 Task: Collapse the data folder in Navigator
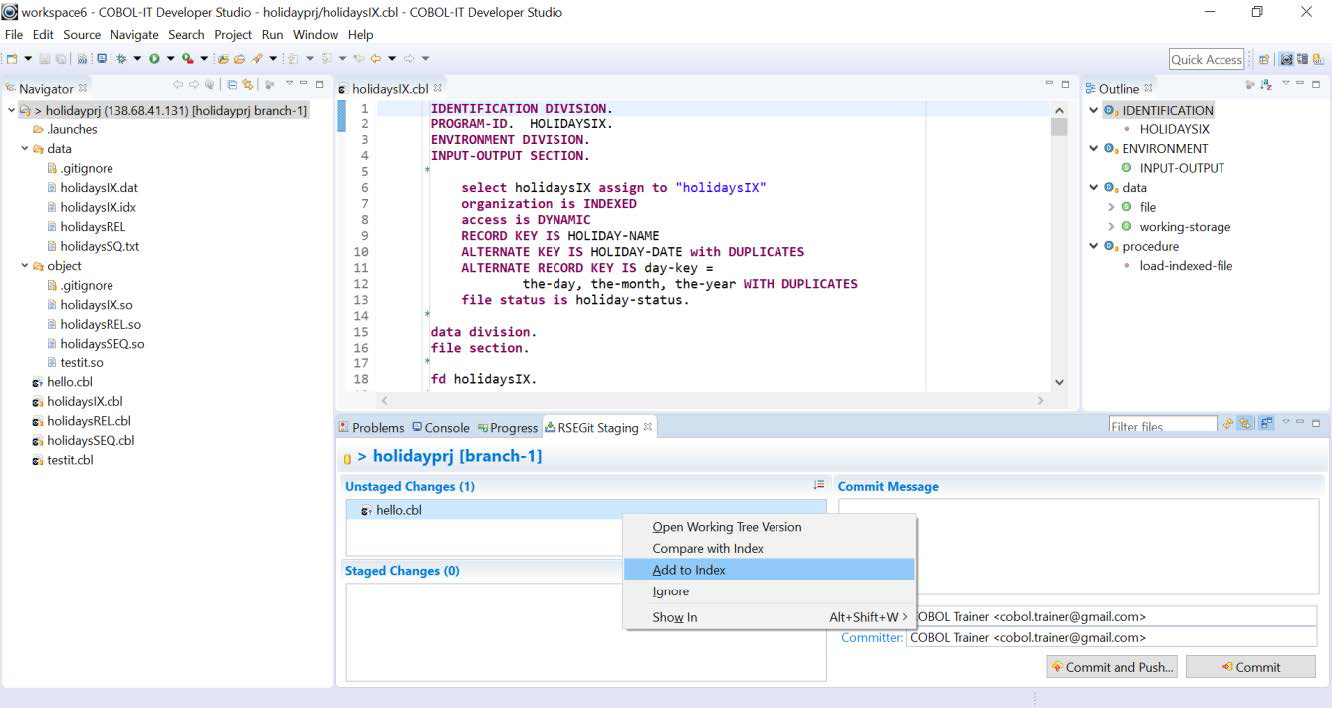(25, 149)
